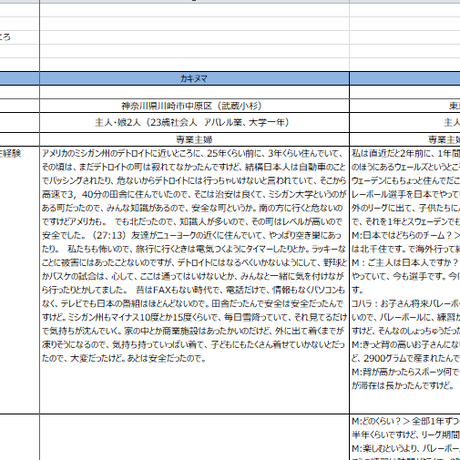Click the partially visible 専業主婦 cell at right
The height and width of the screenshot is (460, 460).
[x=405, y=139]
